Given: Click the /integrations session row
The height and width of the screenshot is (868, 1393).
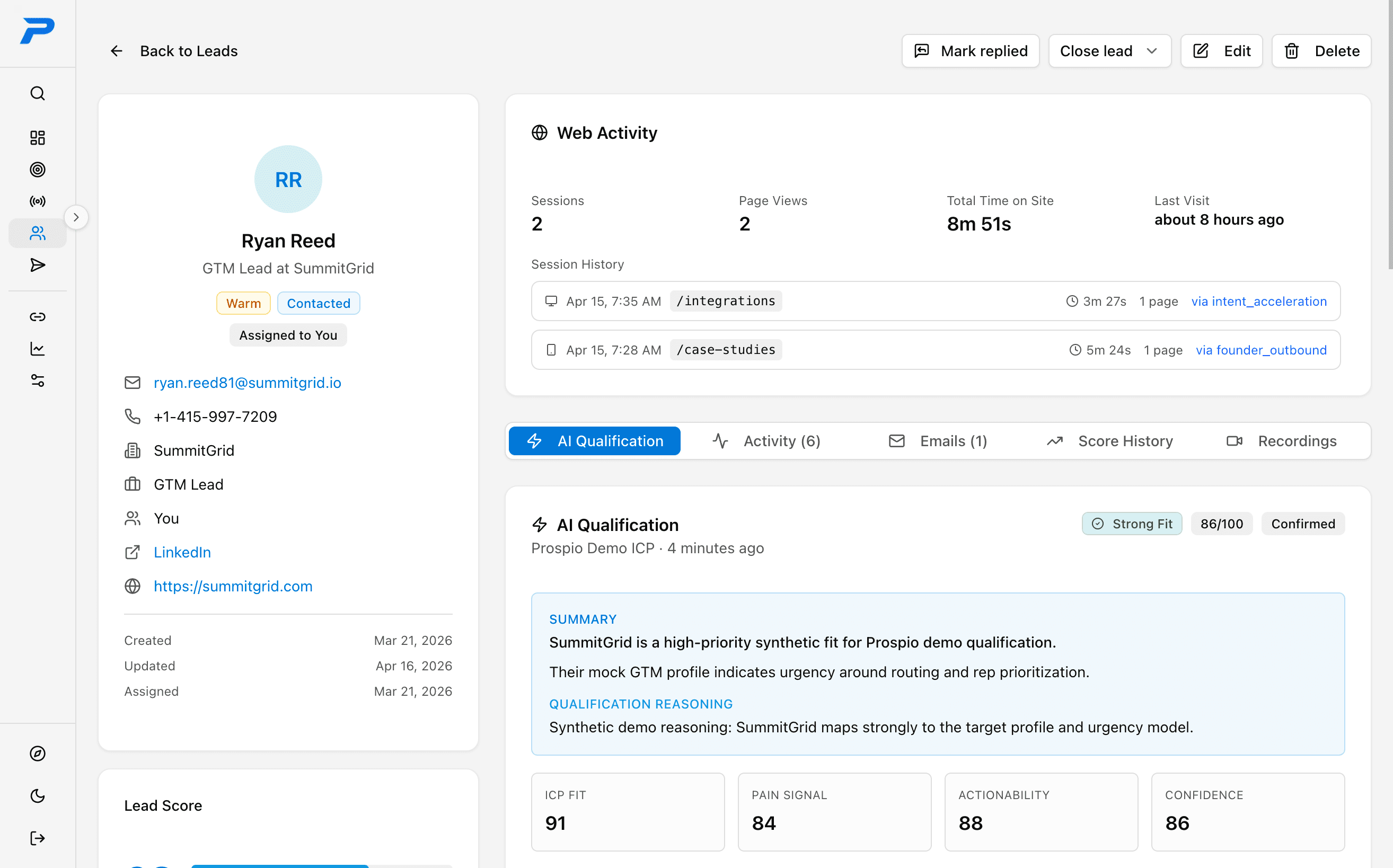Looking at the screenshot, I should tap(936, 301).
